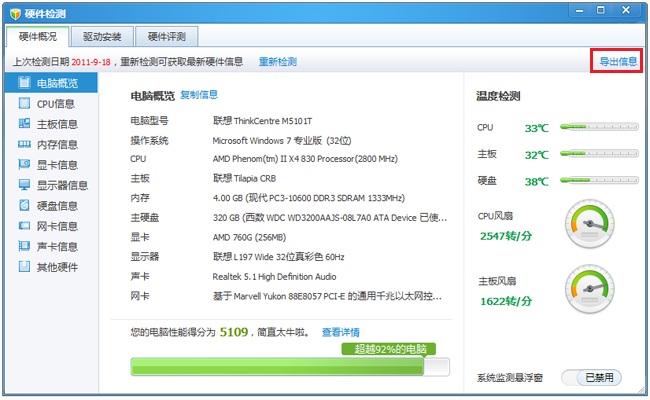Viewport: 650px width, 400px height.
Task: Click the CPU信息 sidebar icon
Action: point(24,103)
